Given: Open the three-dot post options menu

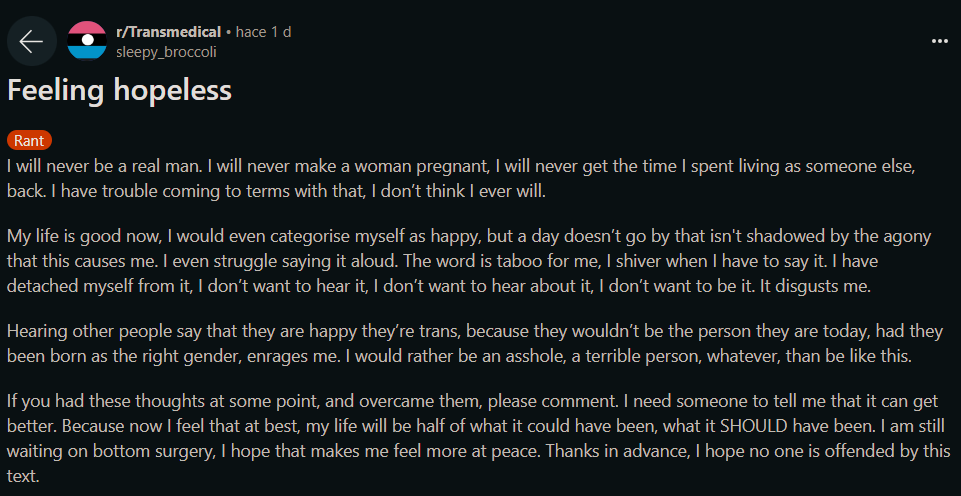Looking at the screenshot, I should (x=940, y=41).
